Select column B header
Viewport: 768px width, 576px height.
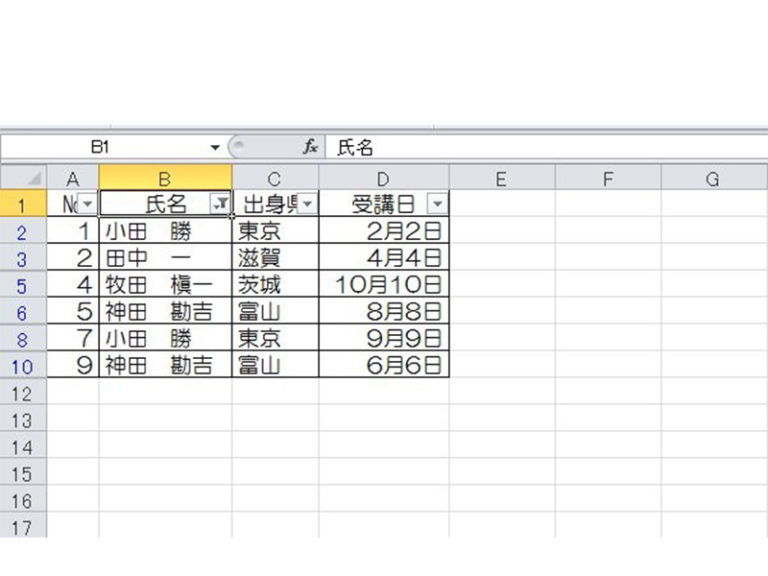[165, 178]
